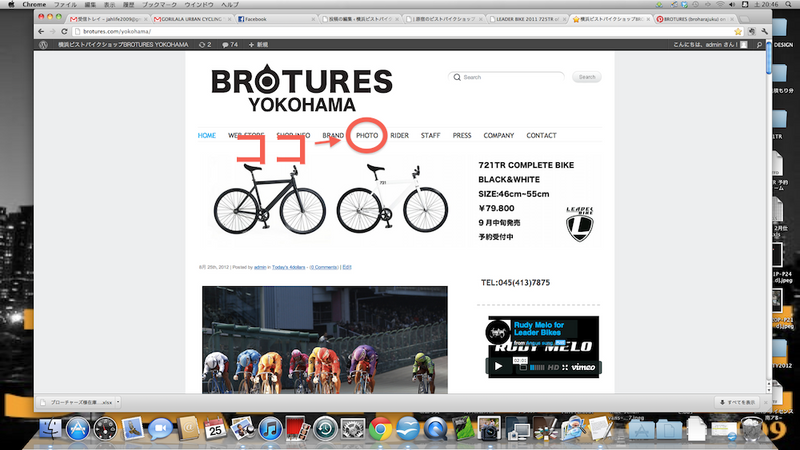This screenshot has width=800, height=450.
Task: Launch iTunes from the Dock
Action: click(270, 429)
